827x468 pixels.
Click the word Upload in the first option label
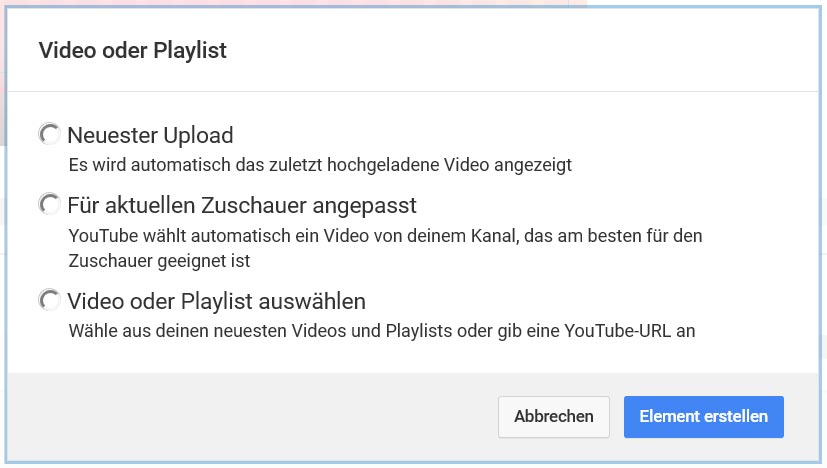197,135
